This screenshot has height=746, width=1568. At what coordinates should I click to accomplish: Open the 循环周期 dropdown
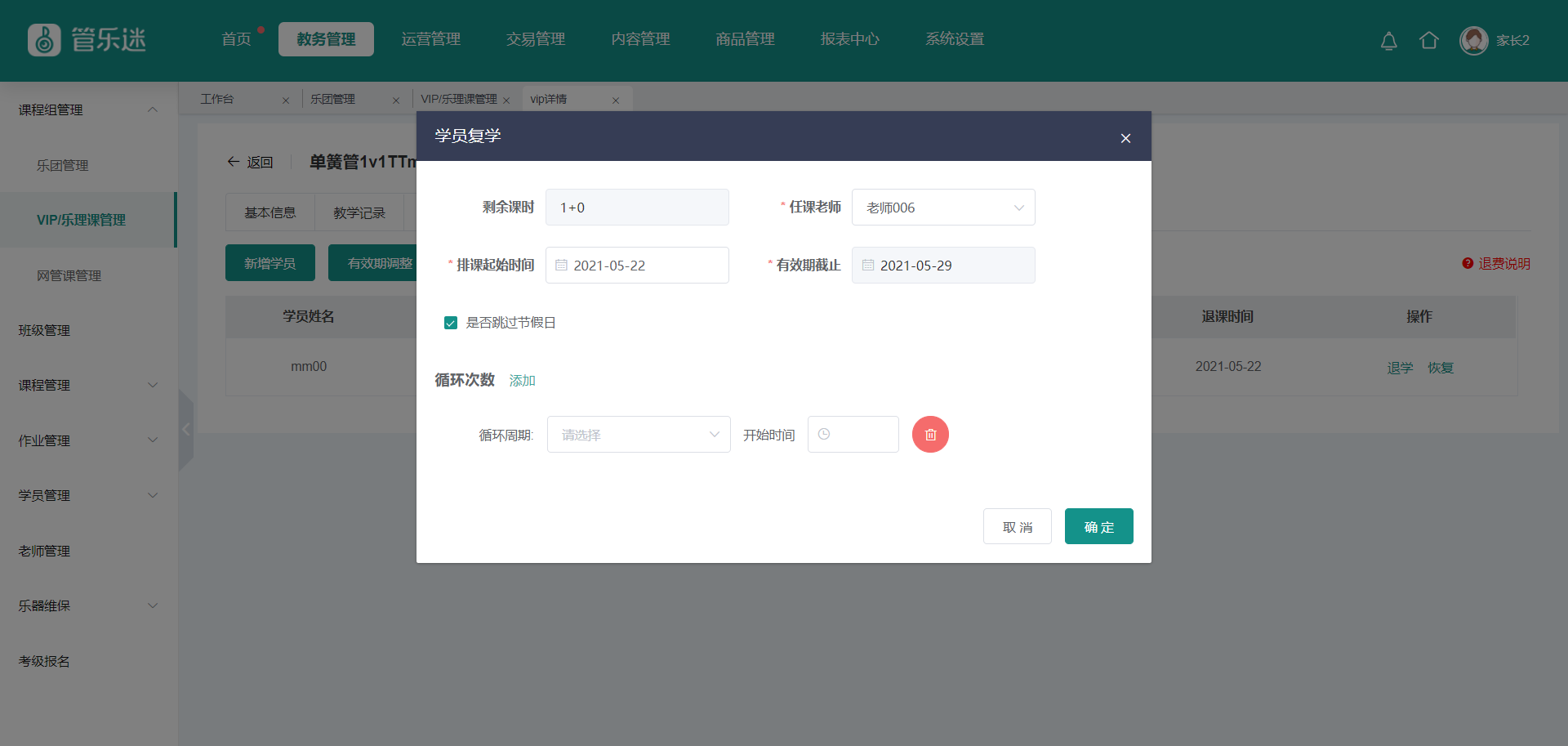click(x=638, y=435)
